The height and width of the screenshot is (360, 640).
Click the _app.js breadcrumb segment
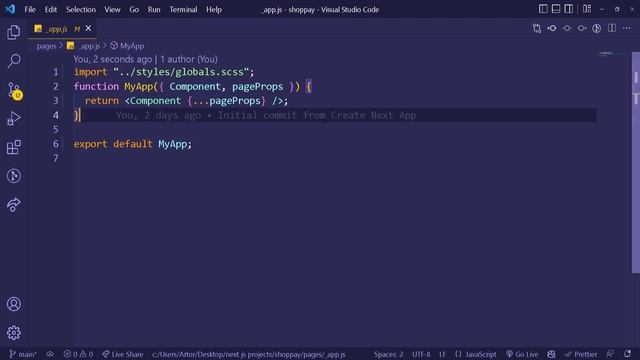click(84, 46)
